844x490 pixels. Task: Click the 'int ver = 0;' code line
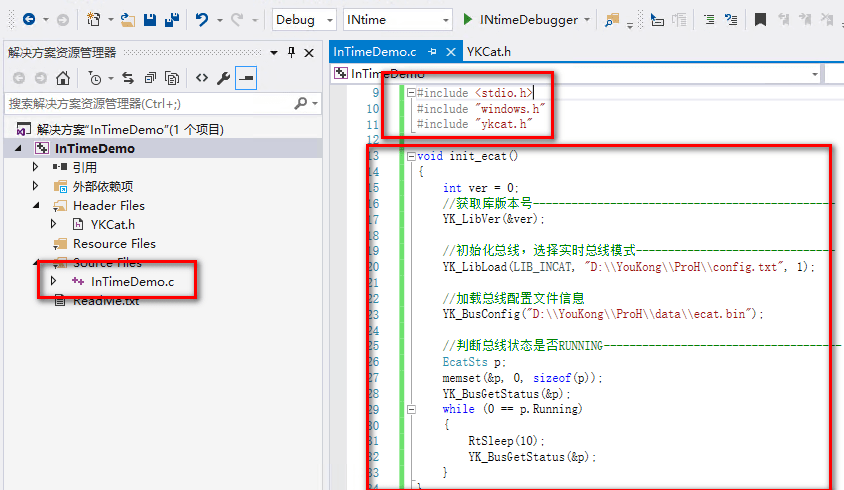(x=481, y=188)
